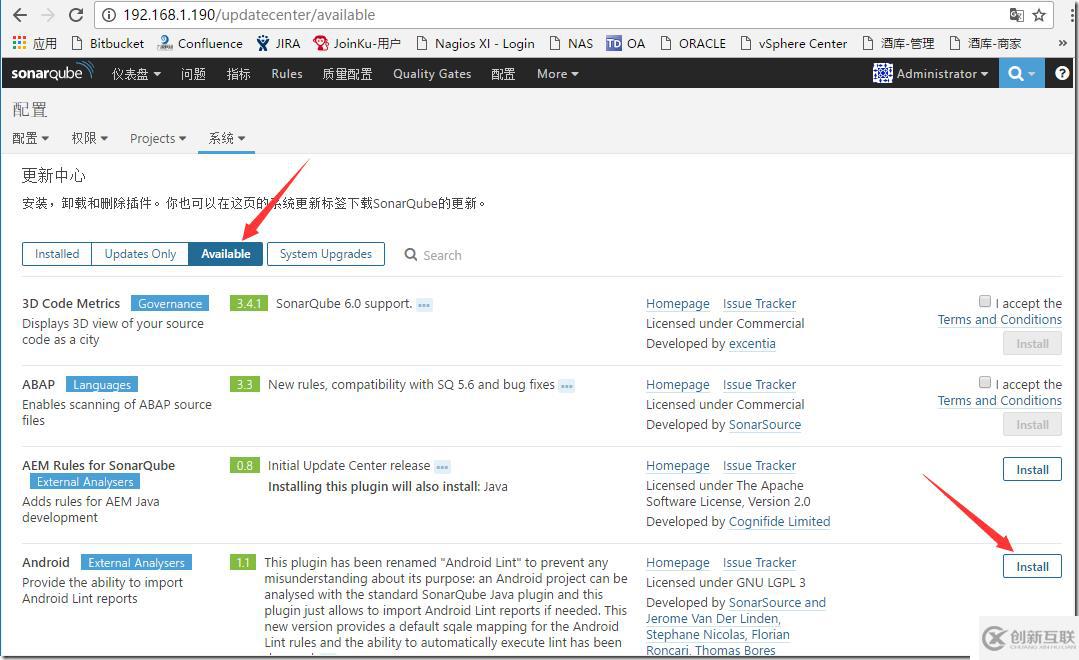Switch to the Updates Only tab
Image resolution: width=1079 pixels, height=660 pixels.
(x=140, y=254)
